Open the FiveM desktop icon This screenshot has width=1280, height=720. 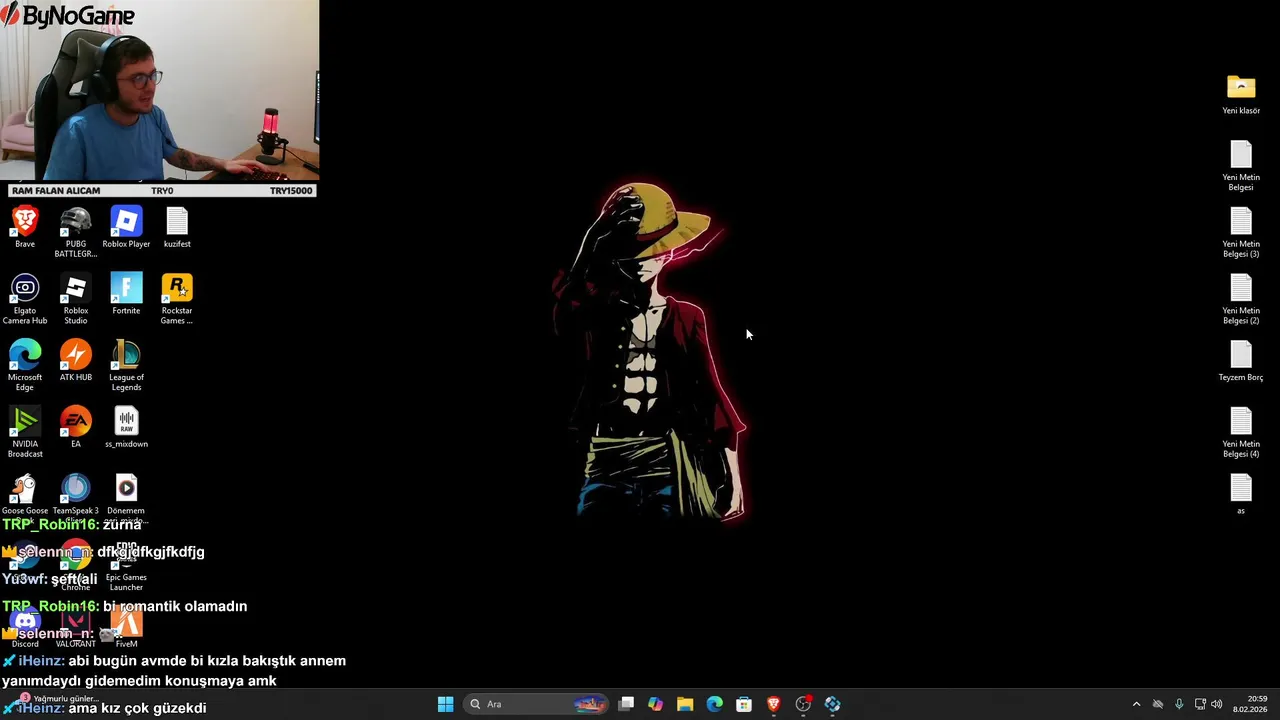(x=126, y=628)
